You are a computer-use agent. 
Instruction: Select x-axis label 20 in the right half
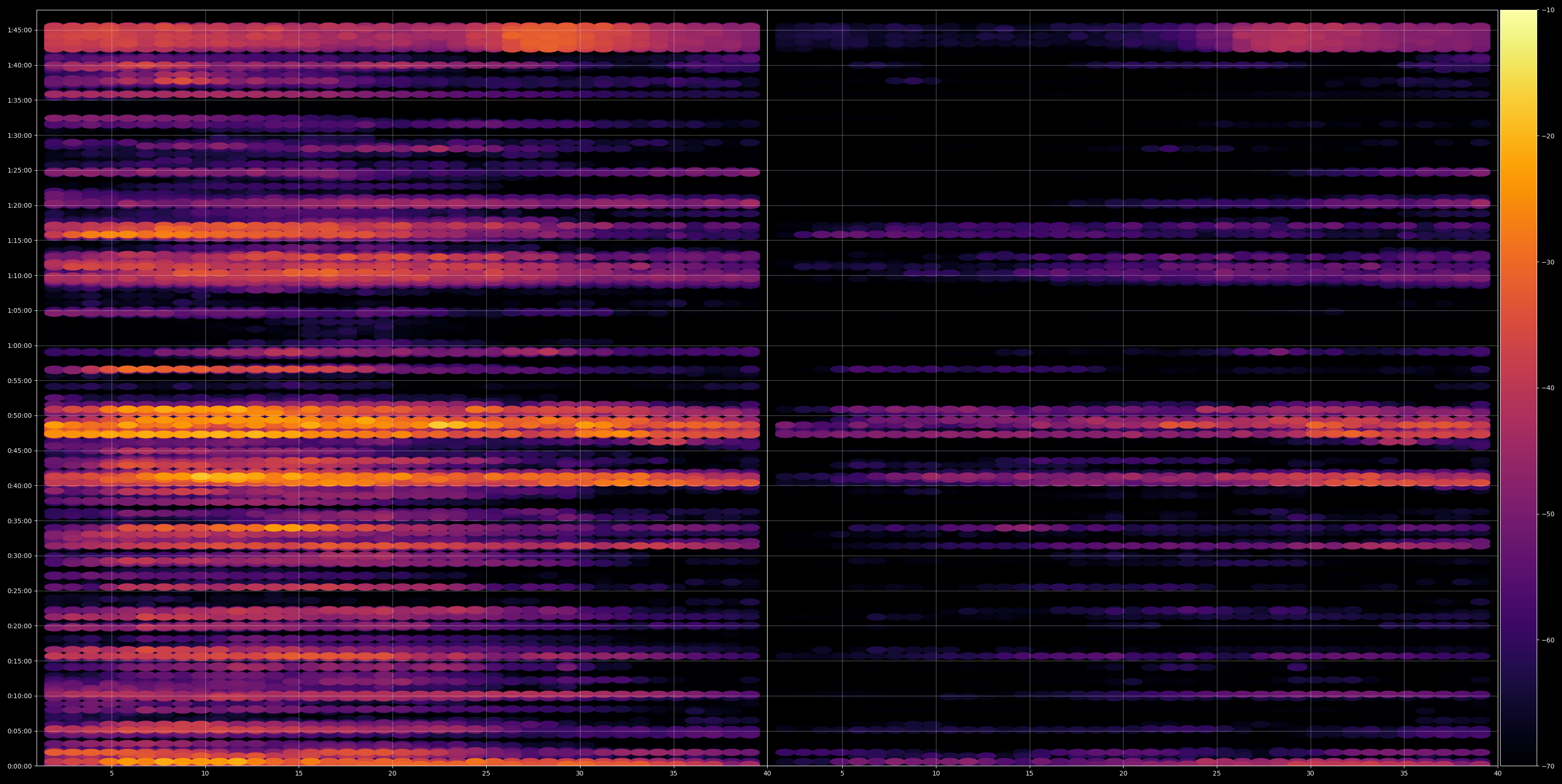coord(1123,774)
